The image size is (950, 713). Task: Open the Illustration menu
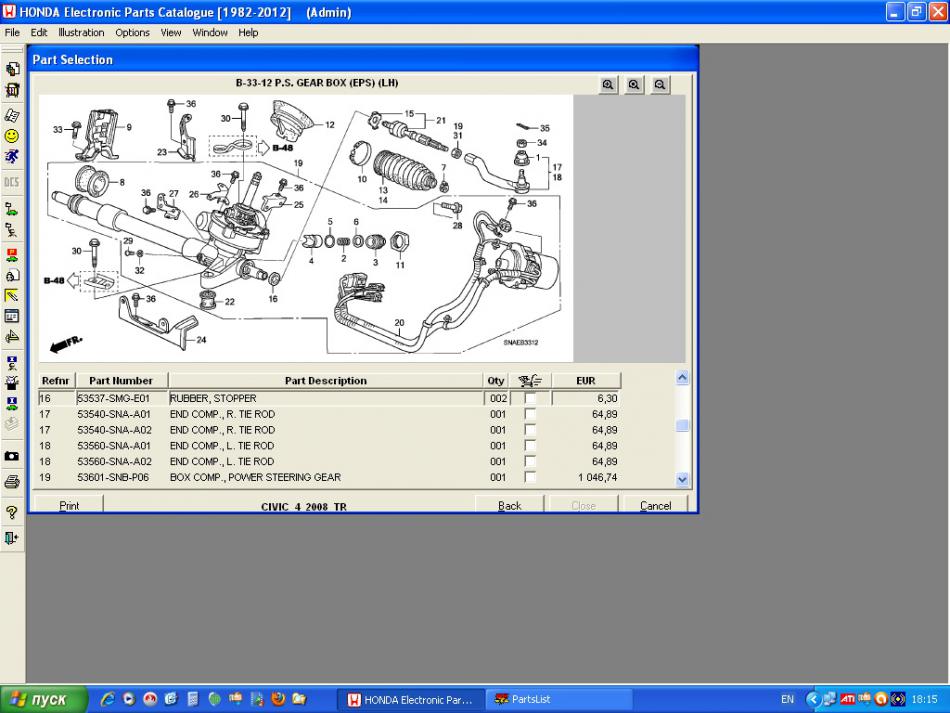tap(81, 33)
